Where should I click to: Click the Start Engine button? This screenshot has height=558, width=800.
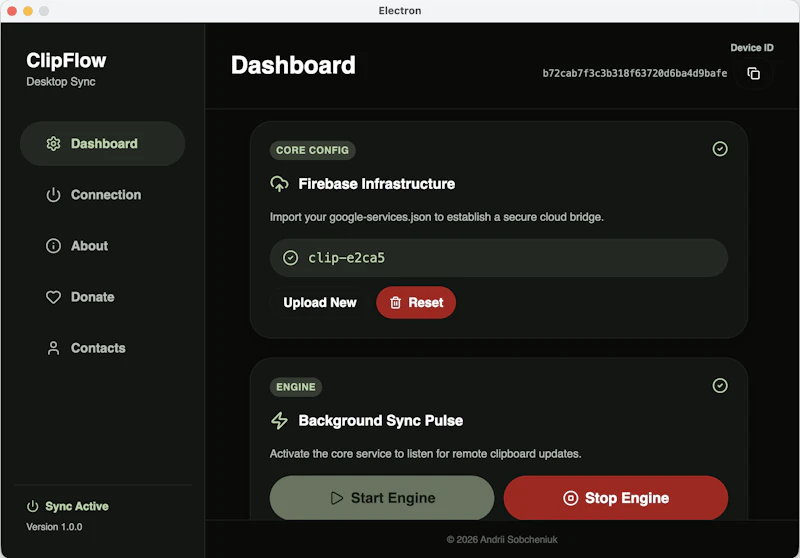point(382,498)
